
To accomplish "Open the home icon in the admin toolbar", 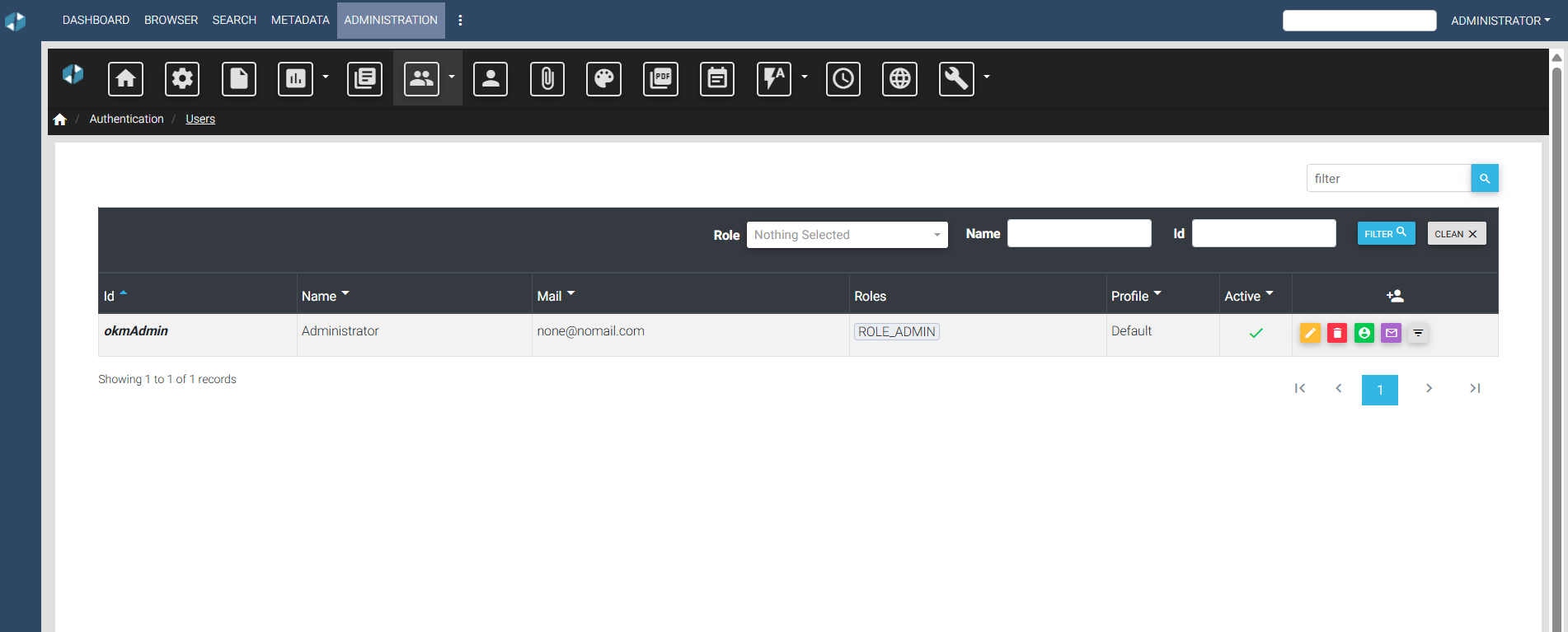I will tap(125, 79).
